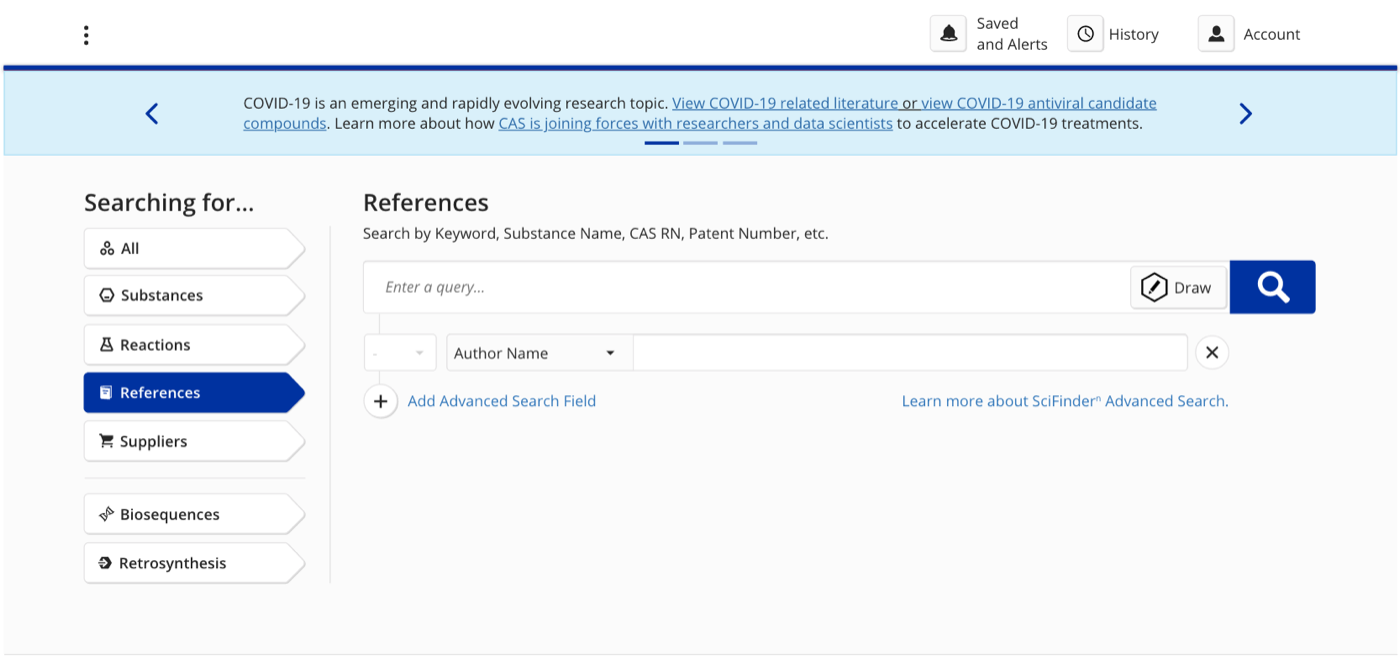Screen dimensions: 1400x672
Task: Open the boolean operator dropdown
Action: (400, 353)
